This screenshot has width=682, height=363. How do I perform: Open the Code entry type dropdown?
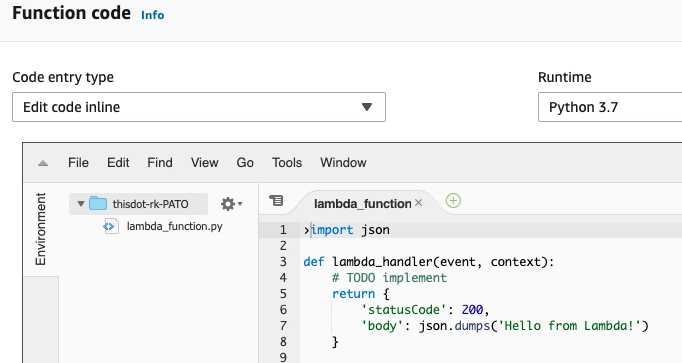(x=199, y=107)
